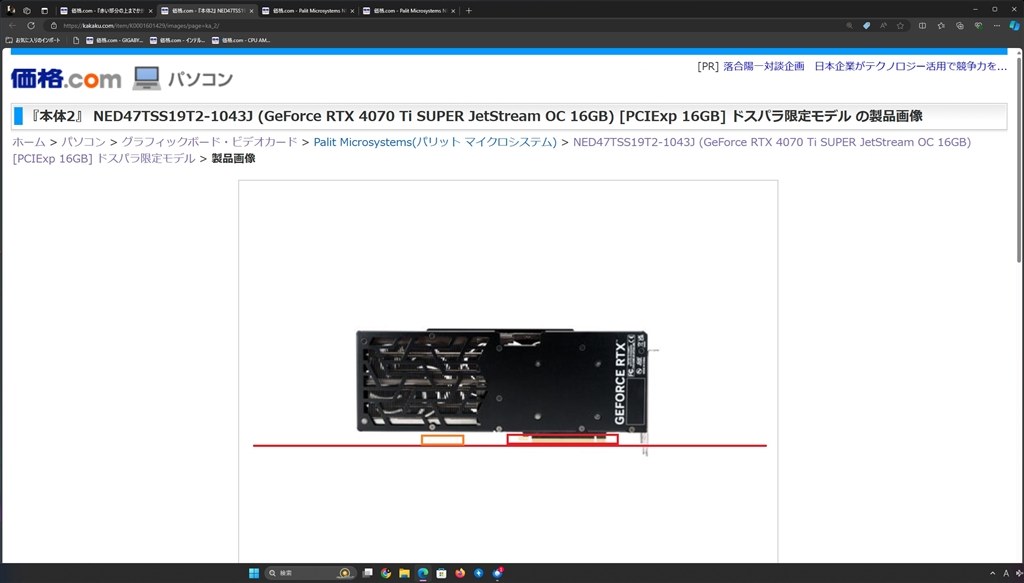Click the IME input mode A indicator
The height and width of the screenshot is (583, 1024).
(1006, 573)
